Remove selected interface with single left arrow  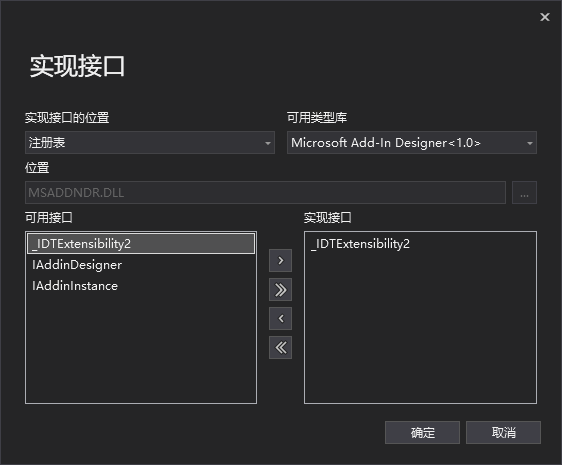[x=280, y=318]
